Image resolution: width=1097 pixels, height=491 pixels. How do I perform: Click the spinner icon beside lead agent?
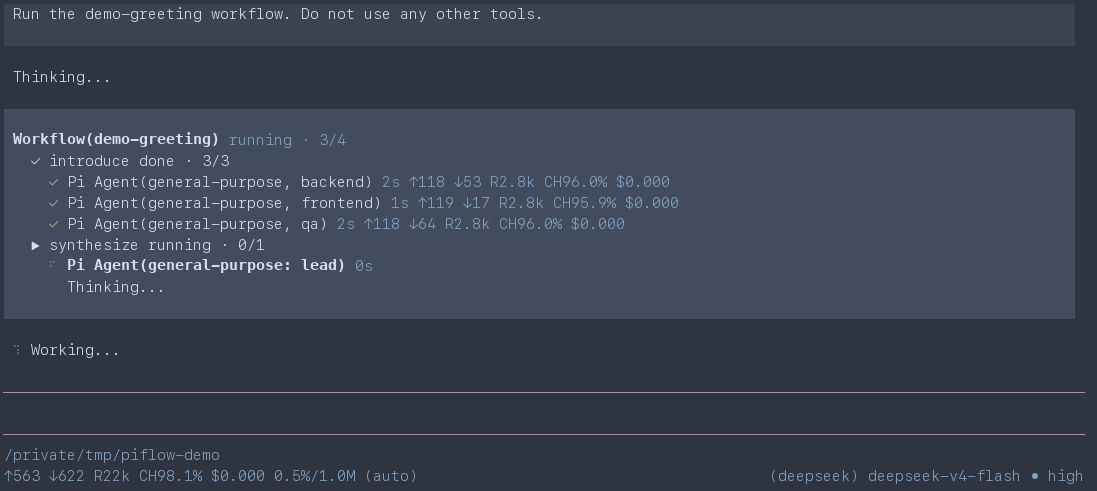[52, 264]
